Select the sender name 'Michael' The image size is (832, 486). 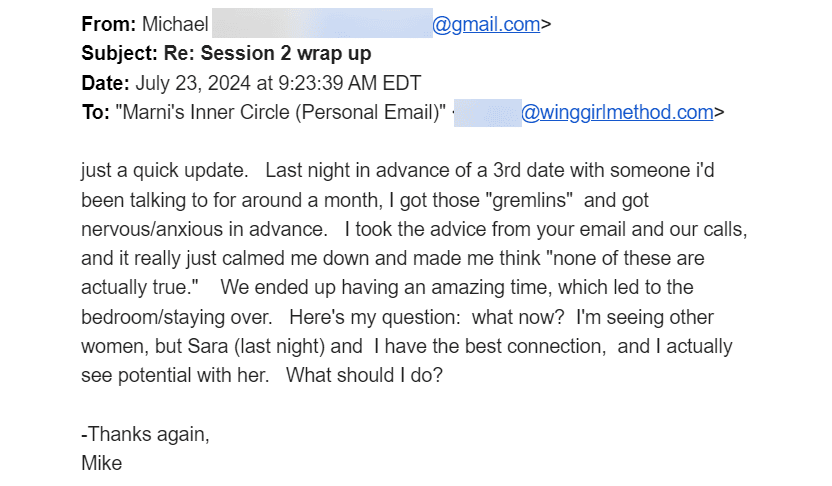[x=175, y=24]
